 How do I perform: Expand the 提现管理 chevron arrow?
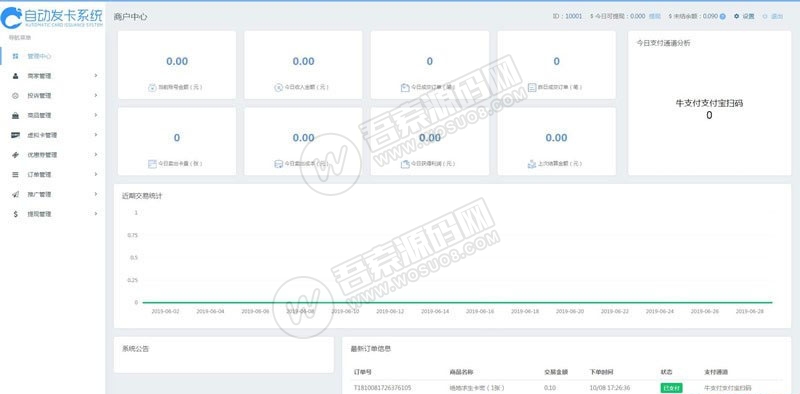click(96, 214)
